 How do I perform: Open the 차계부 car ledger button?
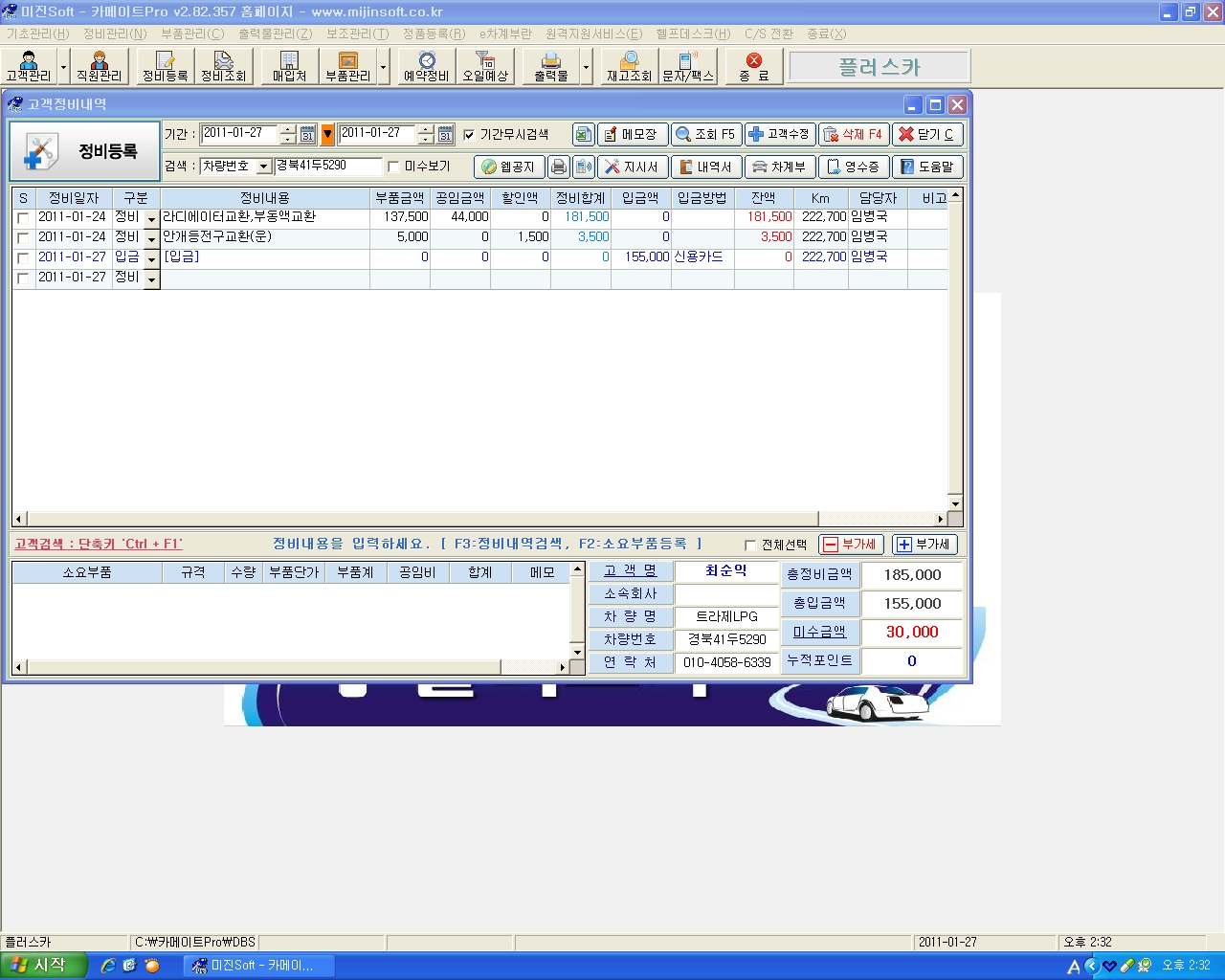click(x=780, y=167)
